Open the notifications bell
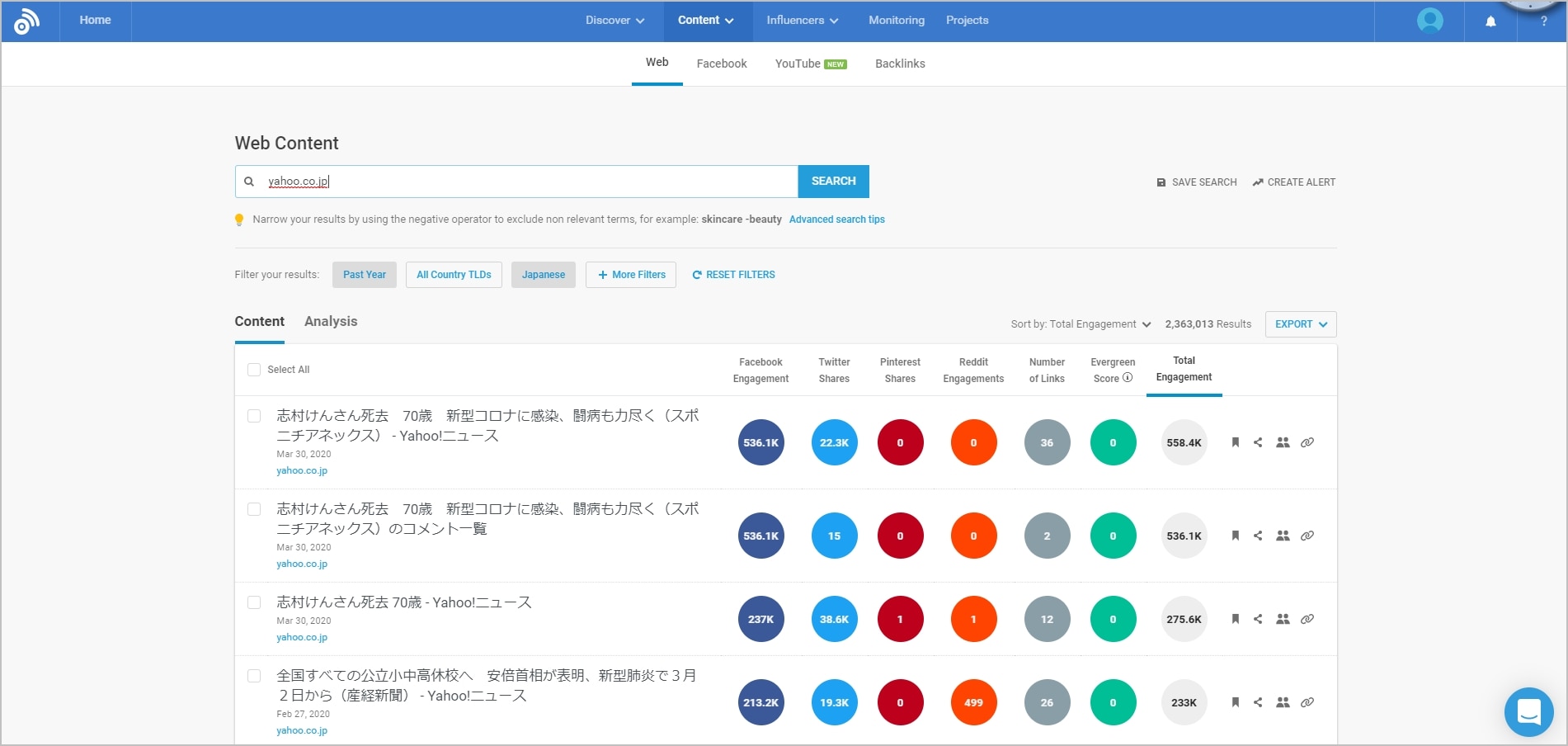This screenshot has width=1568, height=746. pyautogui.click(x=1490, y=21)
